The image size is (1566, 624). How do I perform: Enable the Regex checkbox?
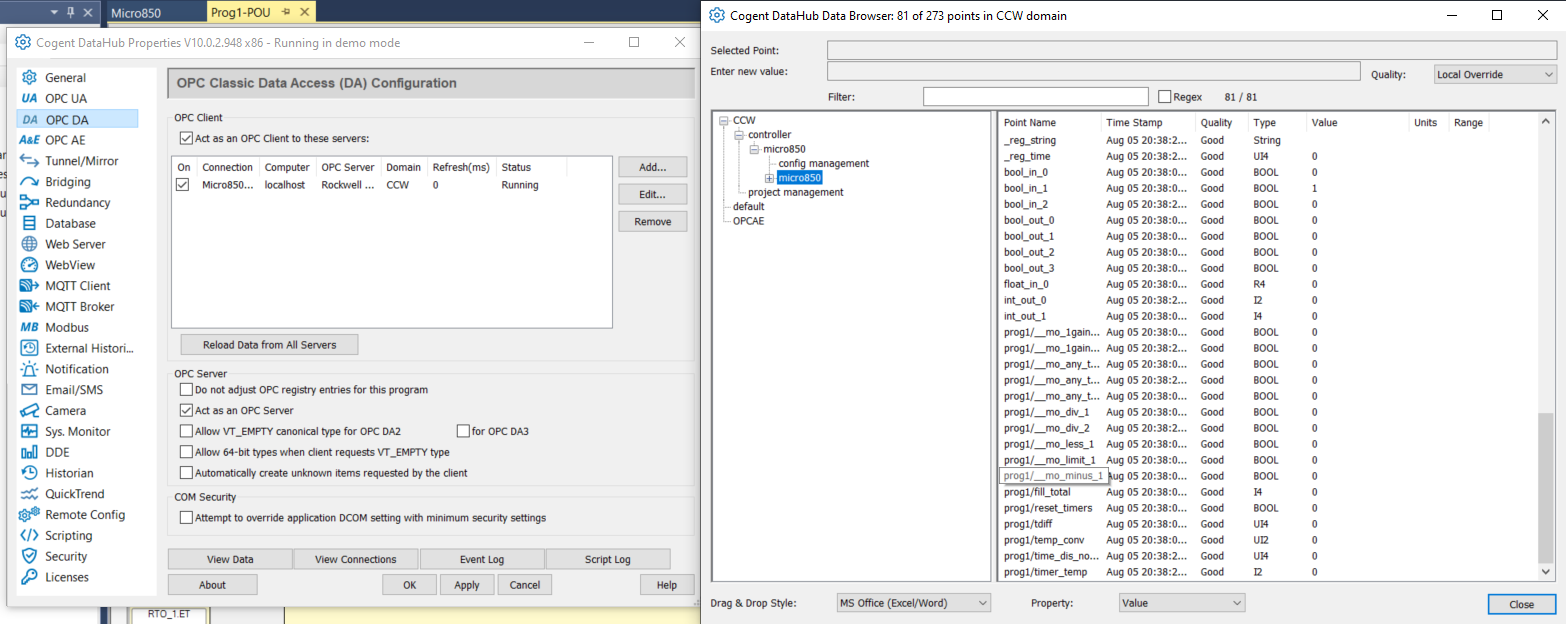pyautogui.click(x=1164, y=97)
